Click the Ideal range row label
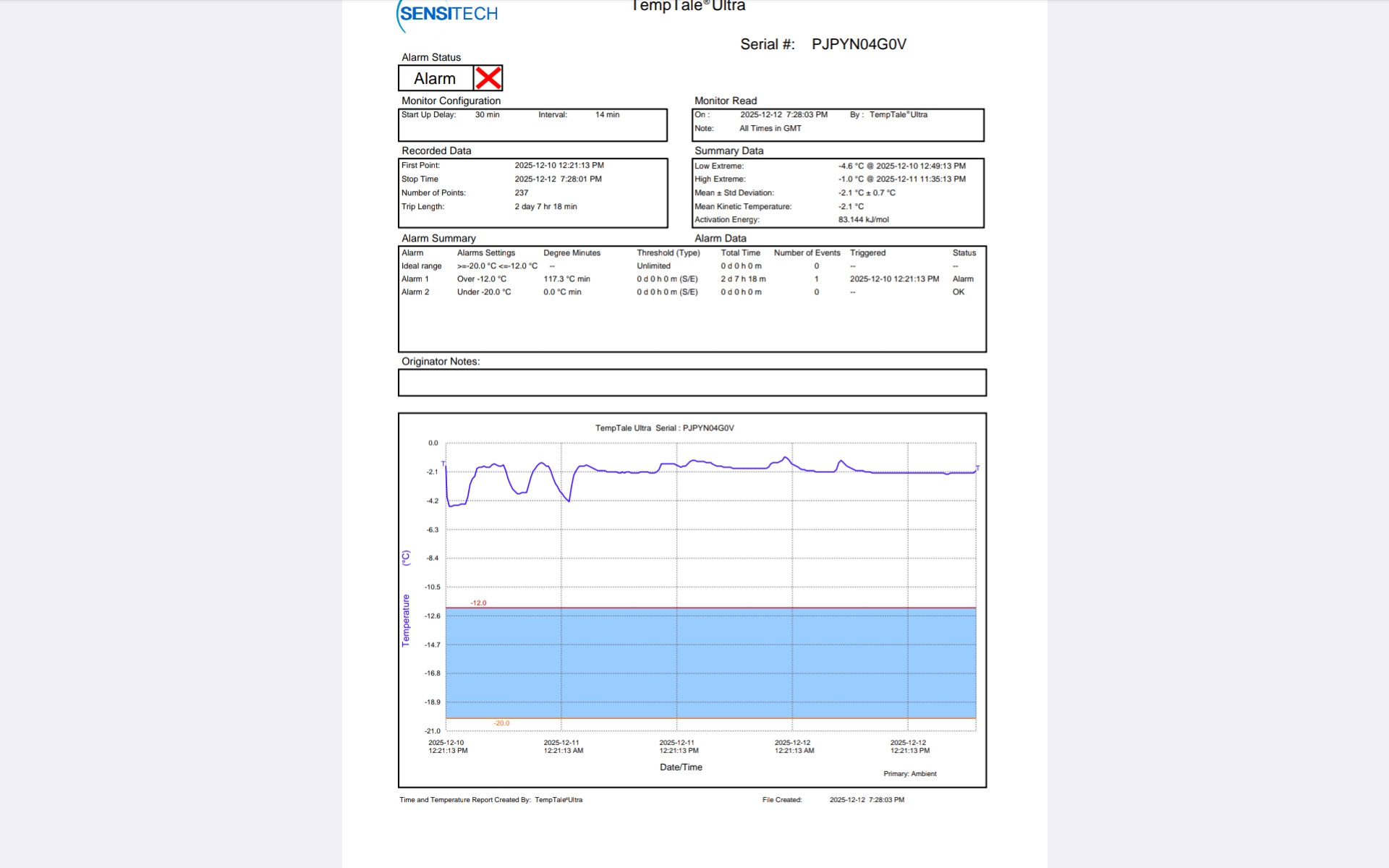The image size is (1389, 868). pos(421,266)
